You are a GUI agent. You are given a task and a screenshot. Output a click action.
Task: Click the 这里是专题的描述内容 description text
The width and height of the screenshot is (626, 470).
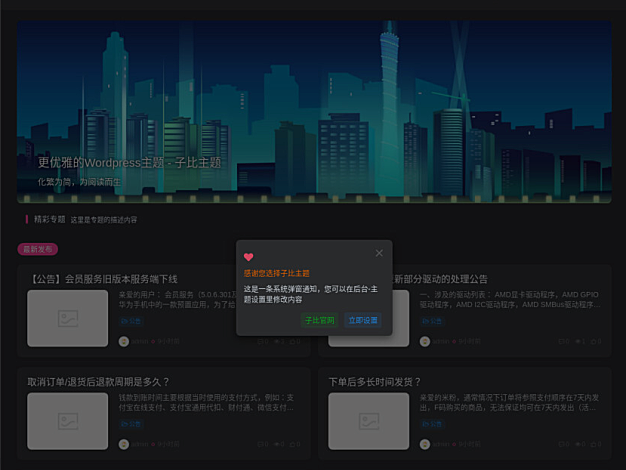coord(104,220)
